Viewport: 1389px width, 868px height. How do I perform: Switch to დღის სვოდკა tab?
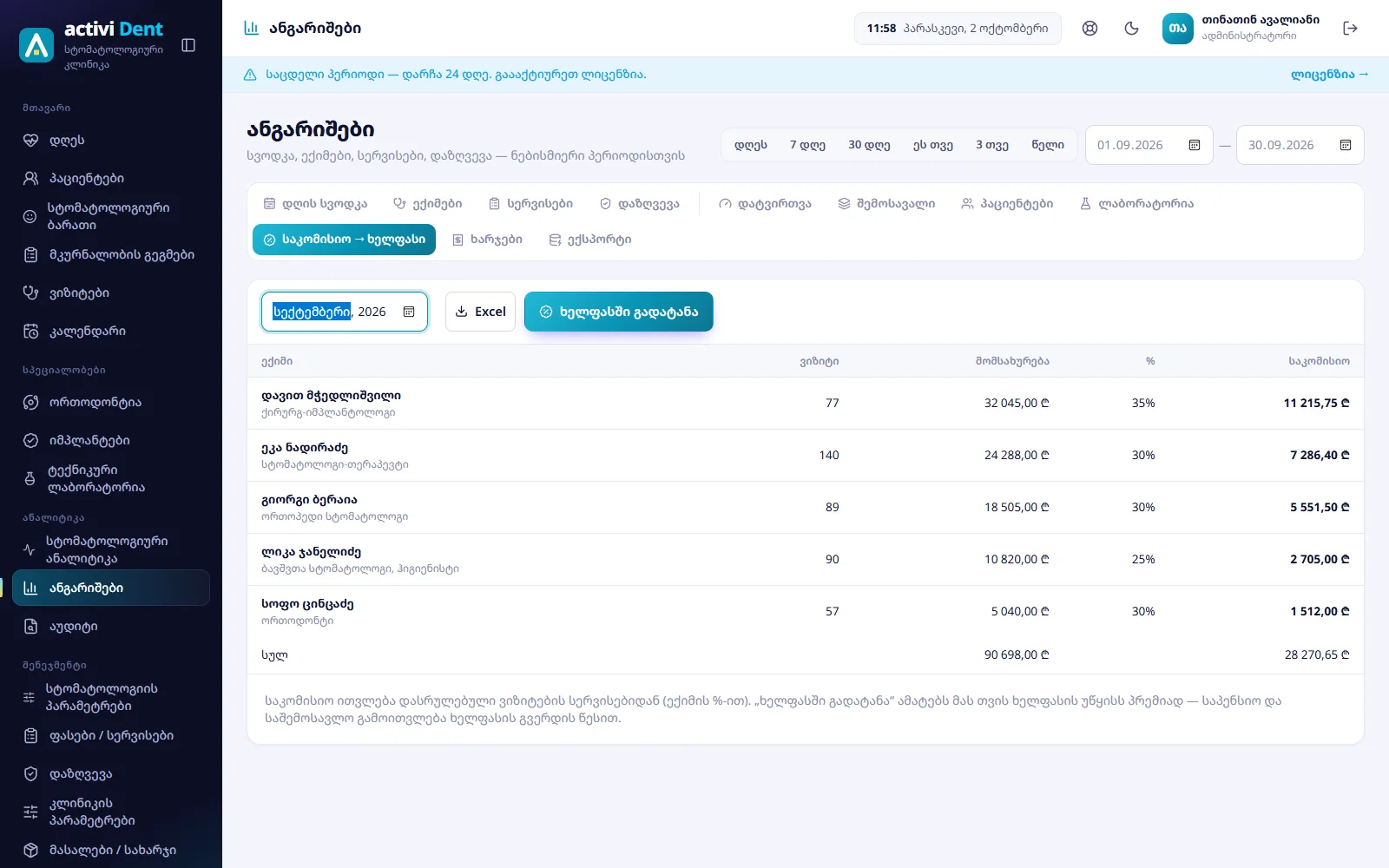(315, 204)
